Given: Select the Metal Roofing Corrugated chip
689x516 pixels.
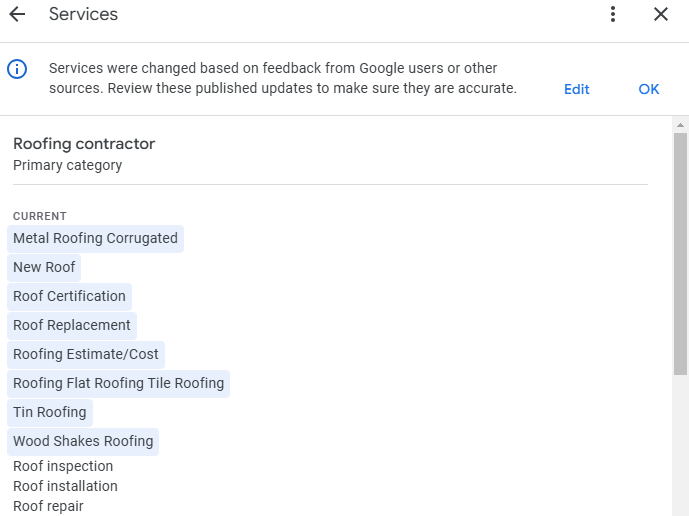Looking at the screenshot, I should click(95, 239).
